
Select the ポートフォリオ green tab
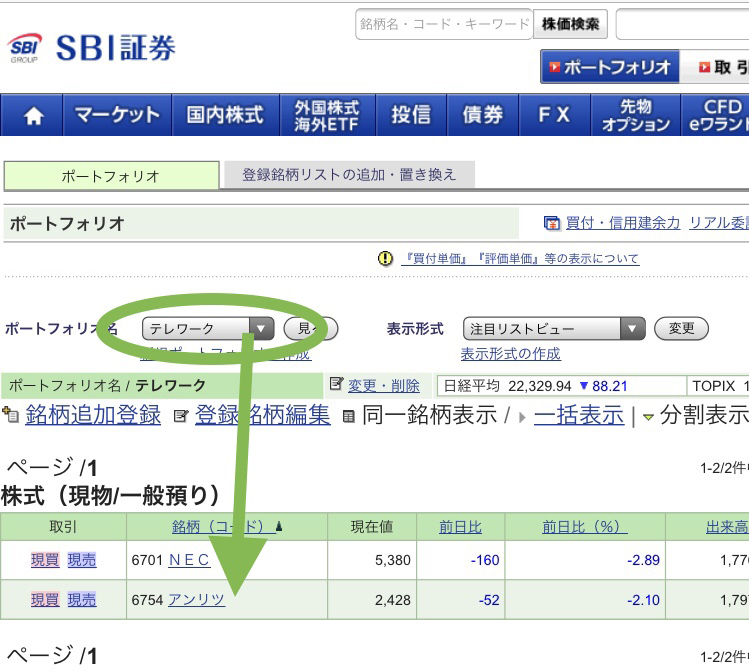click(x=111, y=176)
